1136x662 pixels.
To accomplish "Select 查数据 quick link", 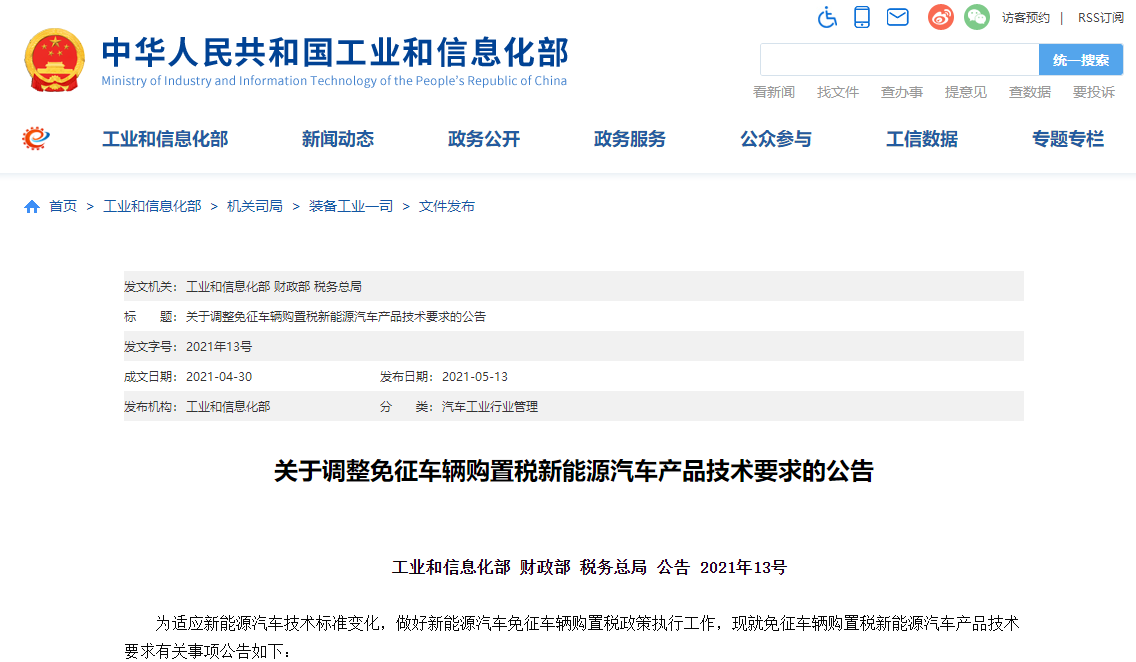I will pos(1030,92).
